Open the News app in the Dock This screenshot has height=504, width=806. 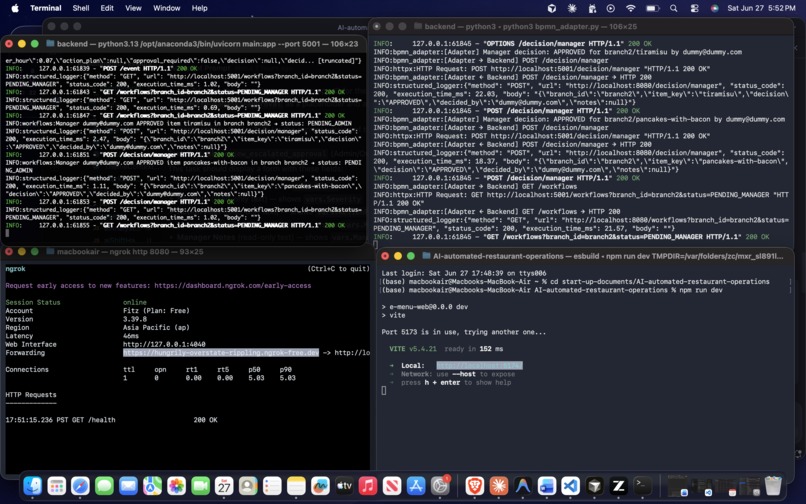click(392, 485)
